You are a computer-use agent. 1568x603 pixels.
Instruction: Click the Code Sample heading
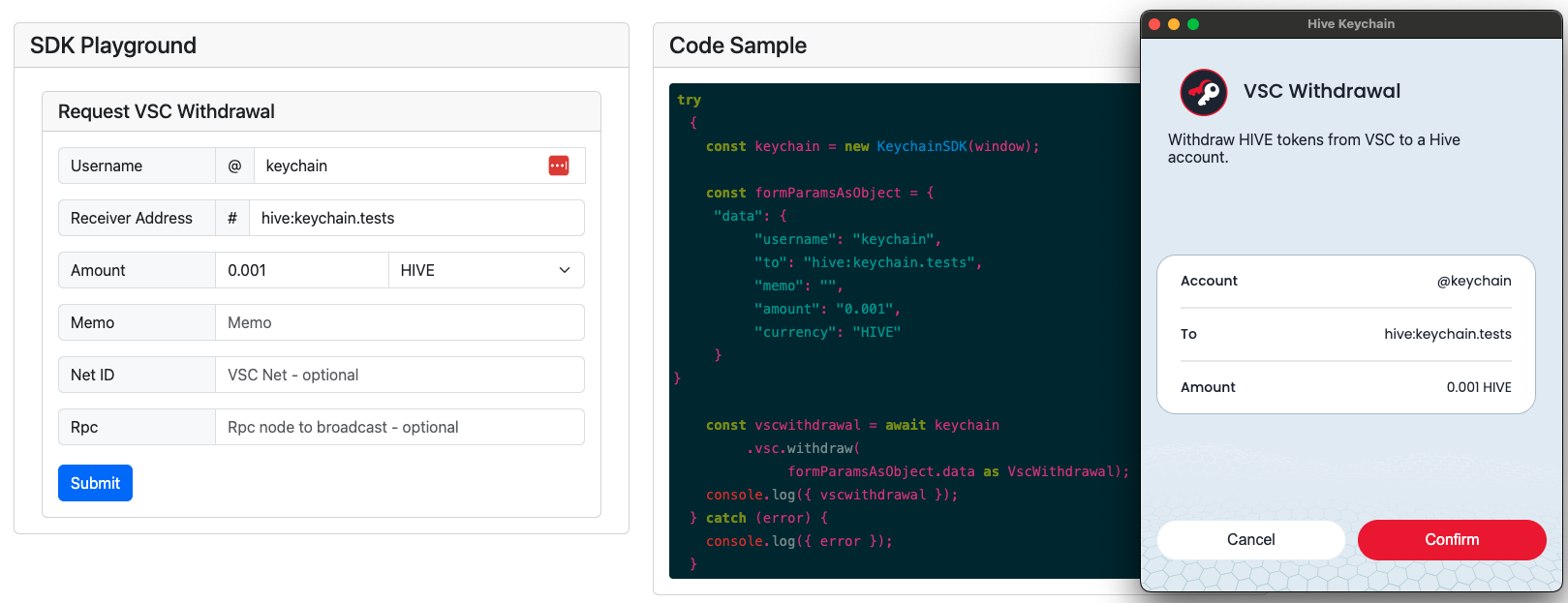click(738, 45)
